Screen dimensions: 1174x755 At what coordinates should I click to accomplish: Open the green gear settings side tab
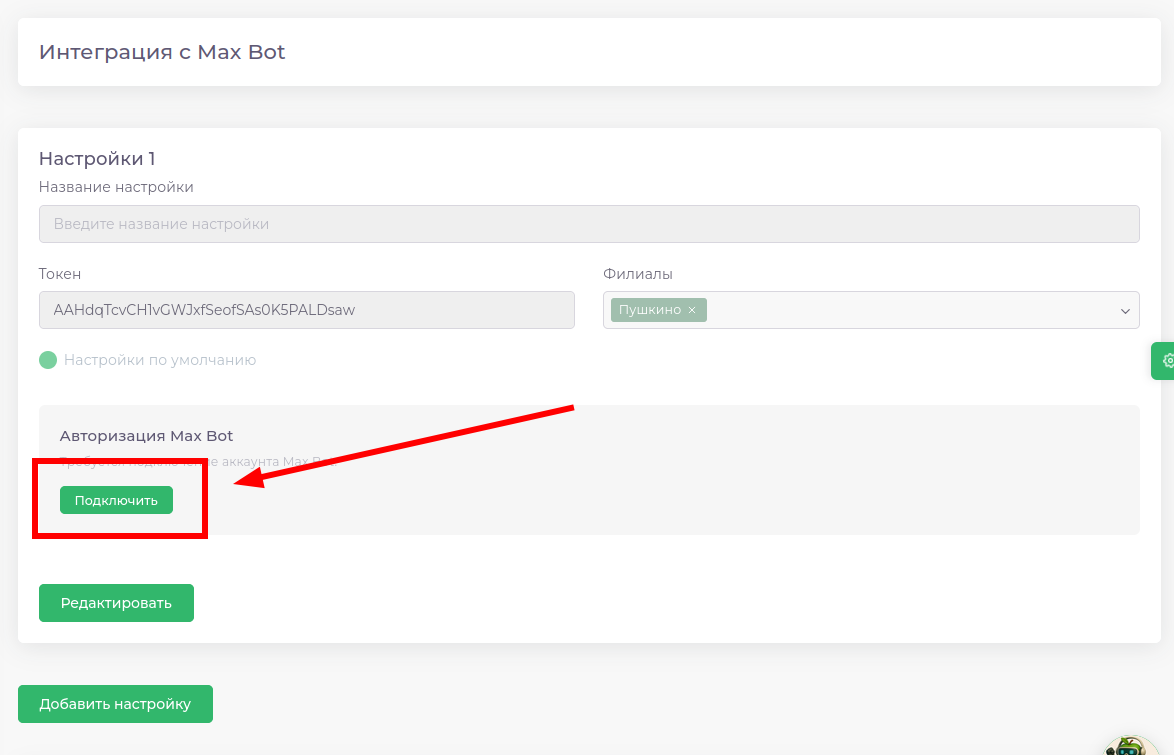[x=1164, y=360]
